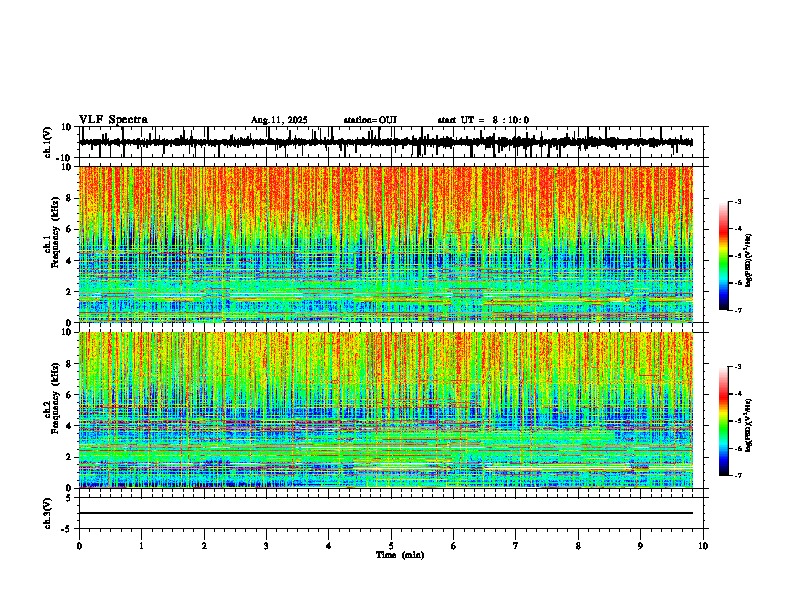Click the ch.1 voltage waveform strip

tap(386, 142)
